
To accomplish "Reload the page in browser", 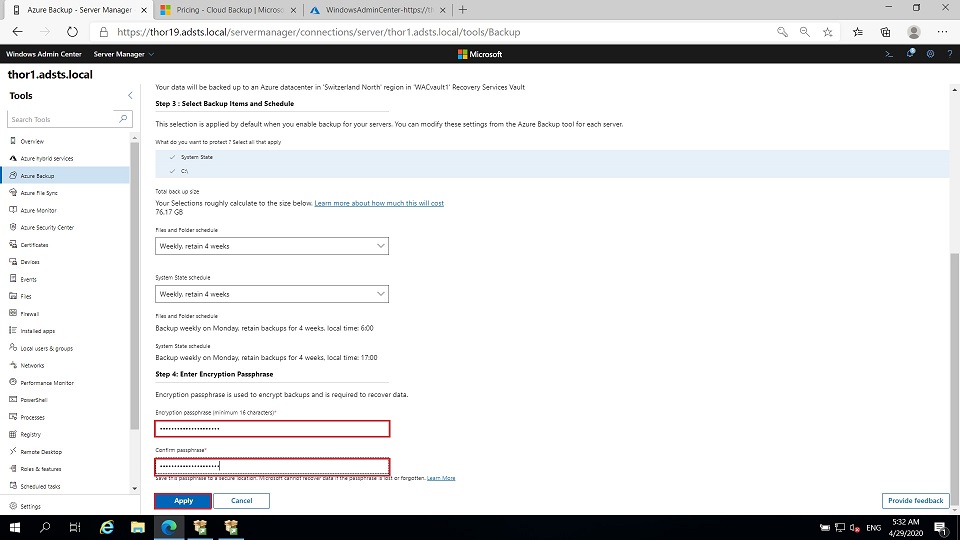I will [72, 32].
